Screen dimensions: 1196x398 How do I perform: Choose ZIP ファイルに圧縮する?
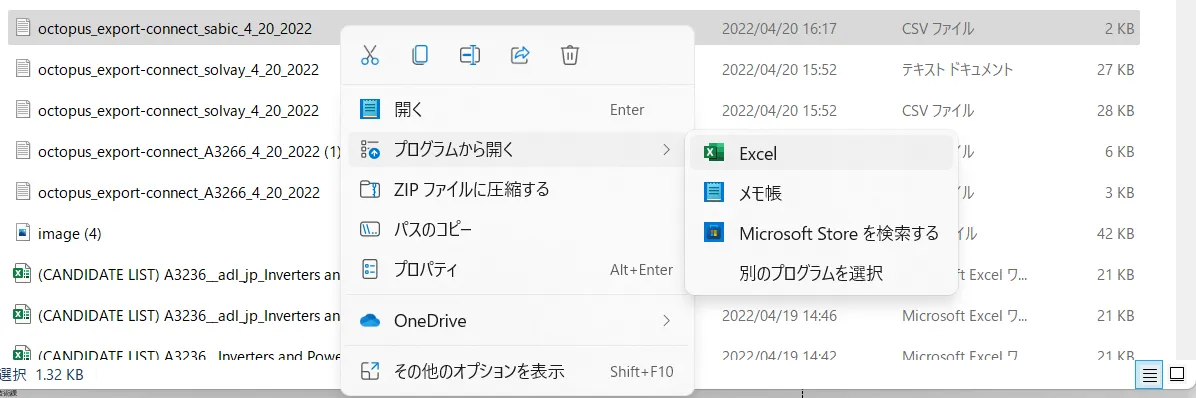517,189
